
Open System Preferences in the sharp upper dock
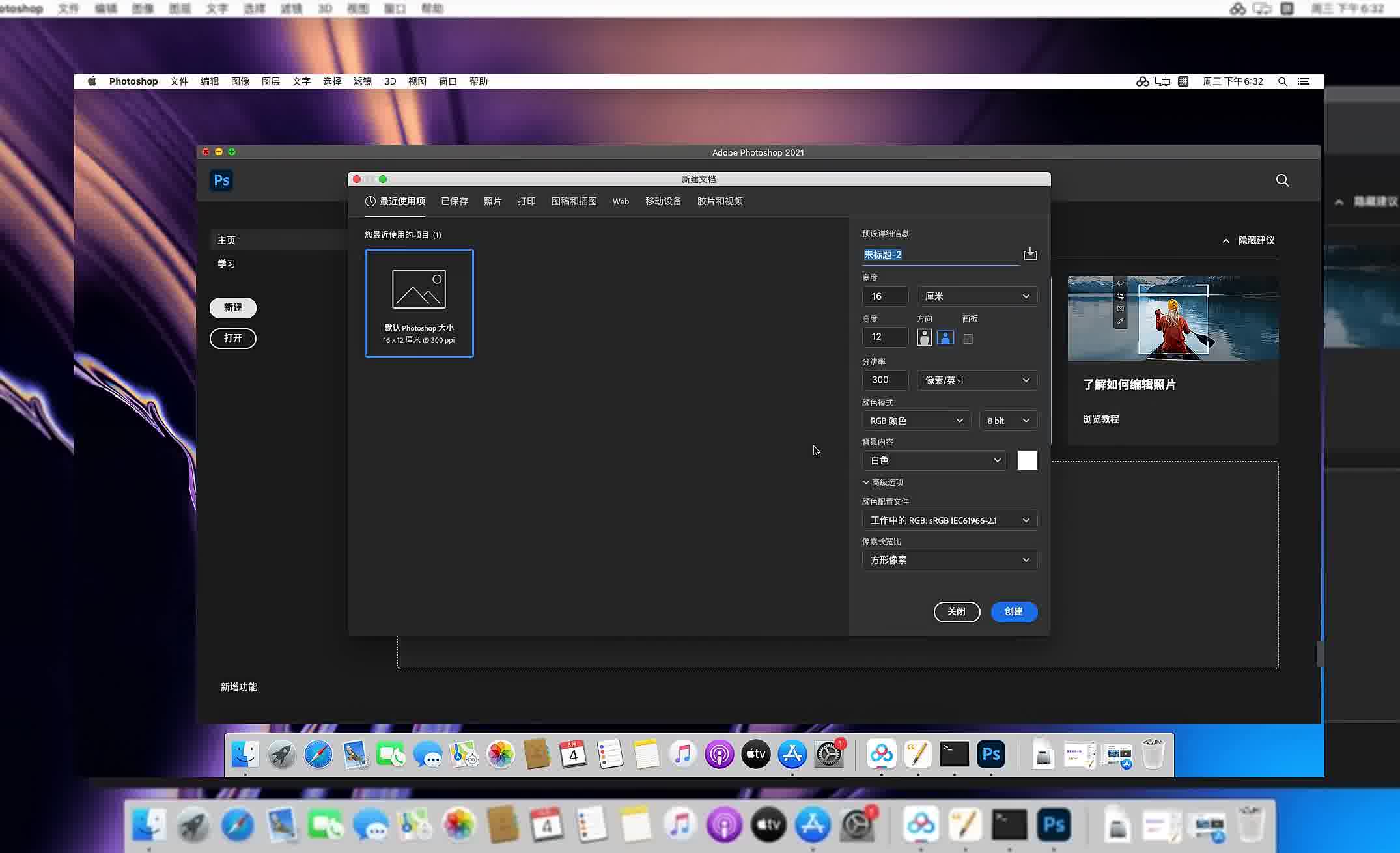point(829,754)
